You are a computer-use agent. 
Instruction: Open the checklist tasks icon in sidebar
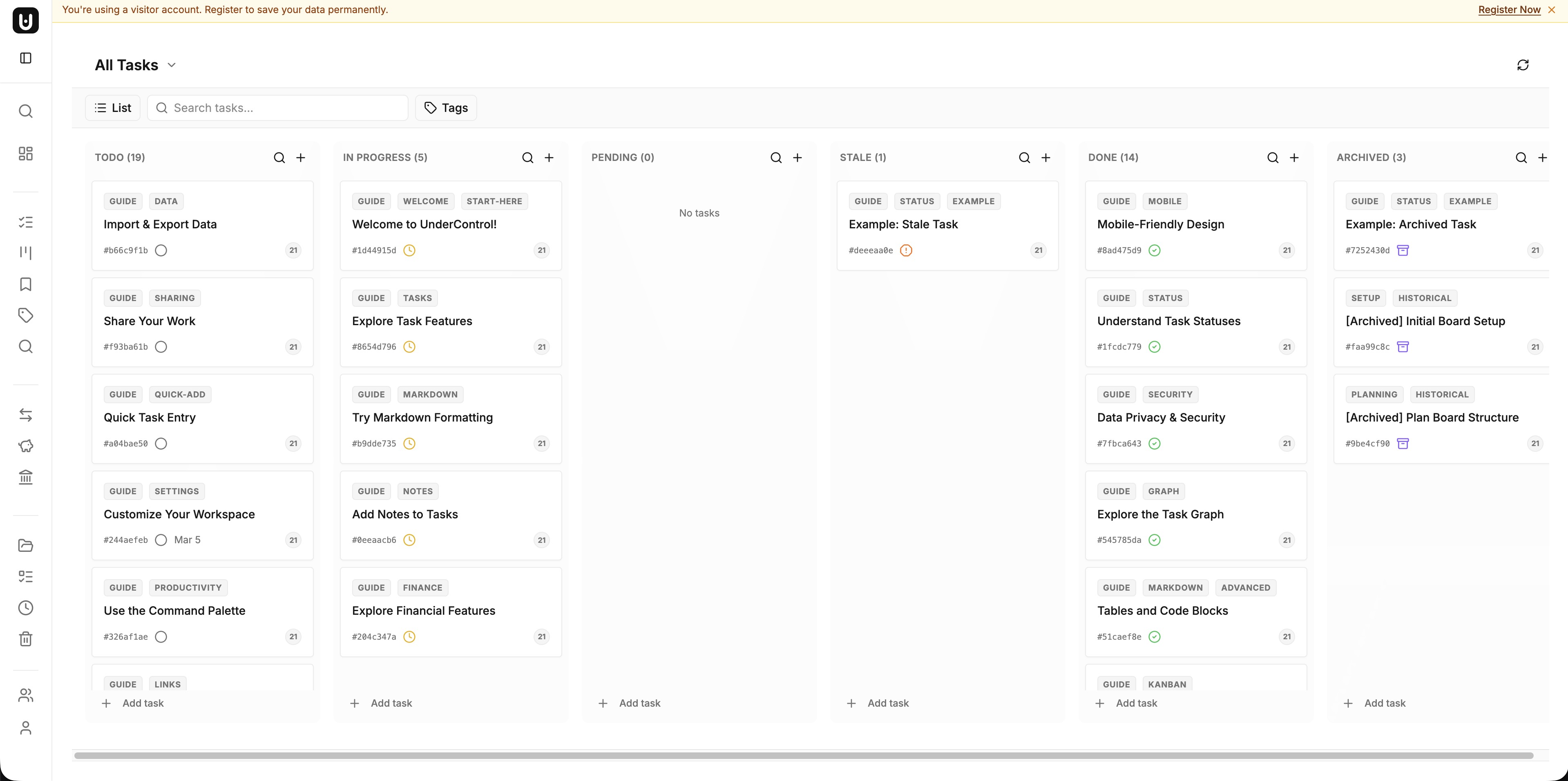26,222
